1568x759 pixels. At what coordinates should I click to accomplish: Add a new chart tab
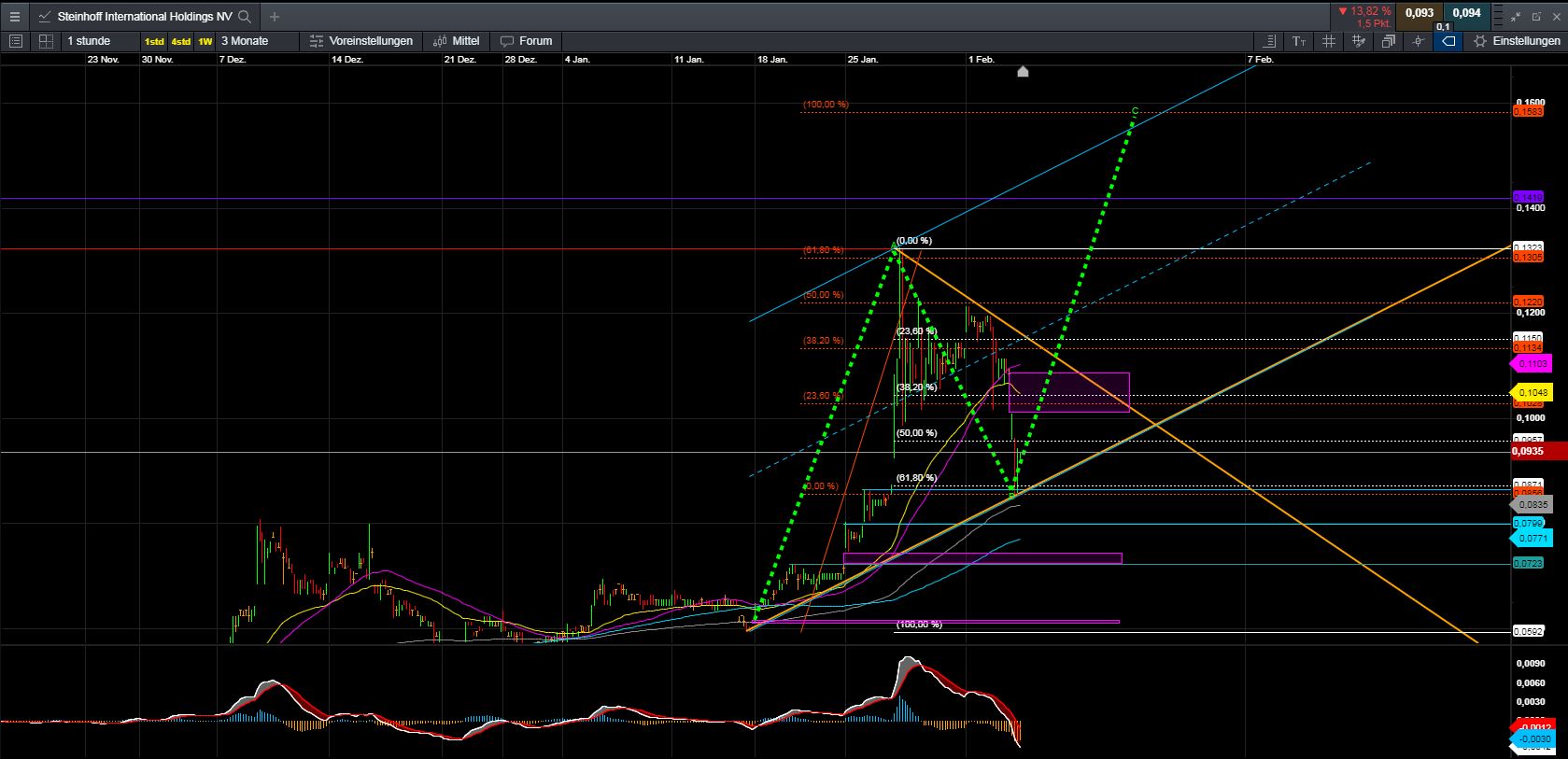(x=274, y=16)
